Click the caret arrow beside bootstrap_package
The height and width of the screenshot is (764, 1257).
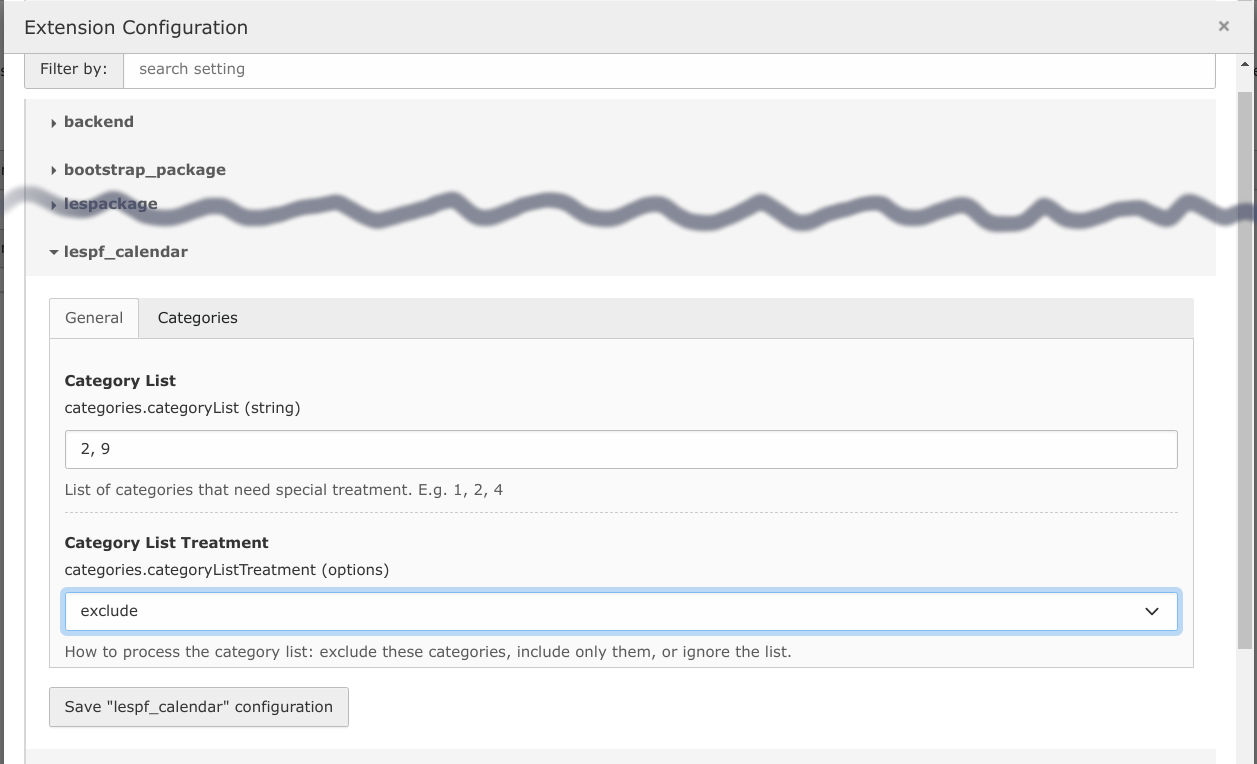pyautogui.click(x=54, y=171)
